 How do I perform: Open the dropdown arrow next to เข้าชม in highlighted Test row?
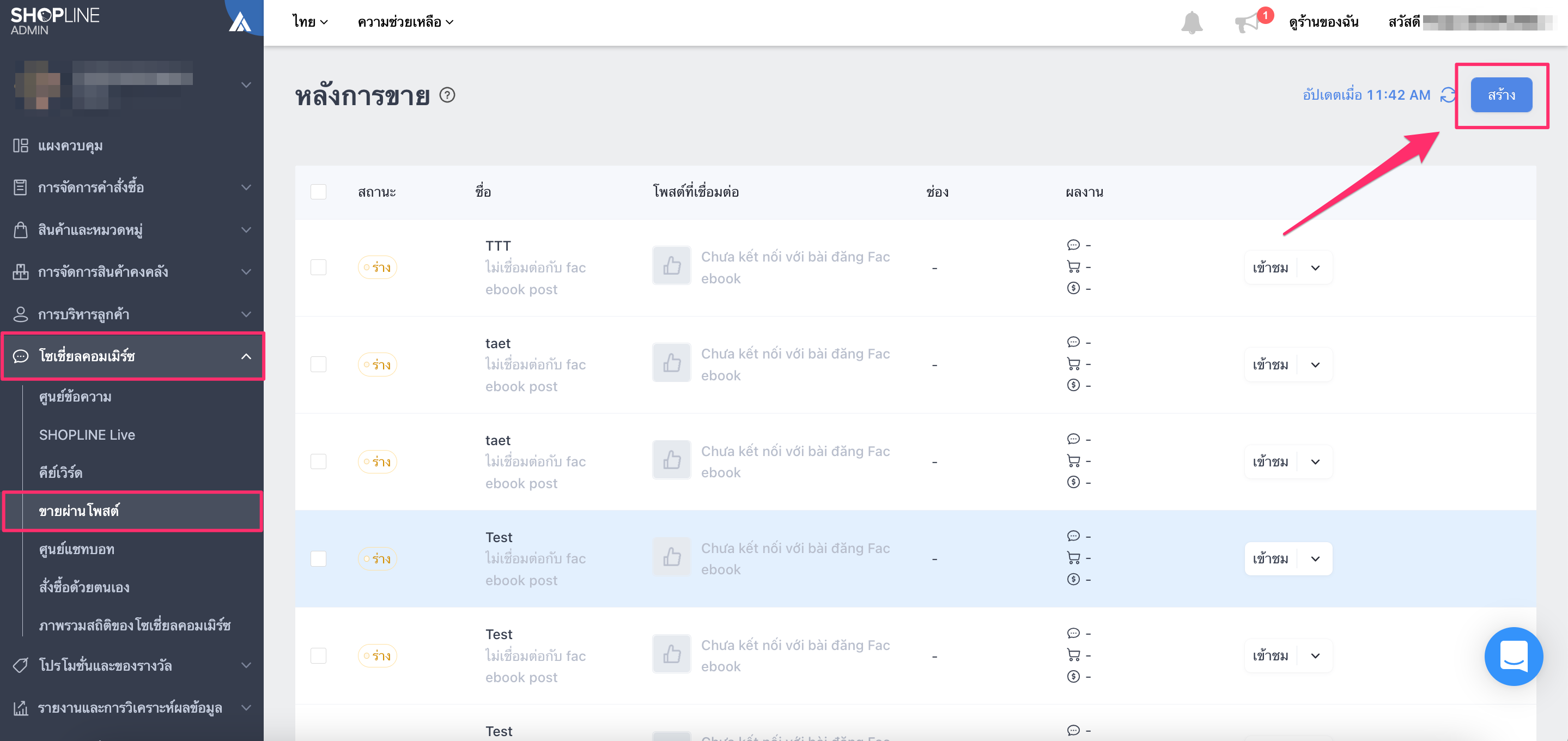[x=1315, y=559]
